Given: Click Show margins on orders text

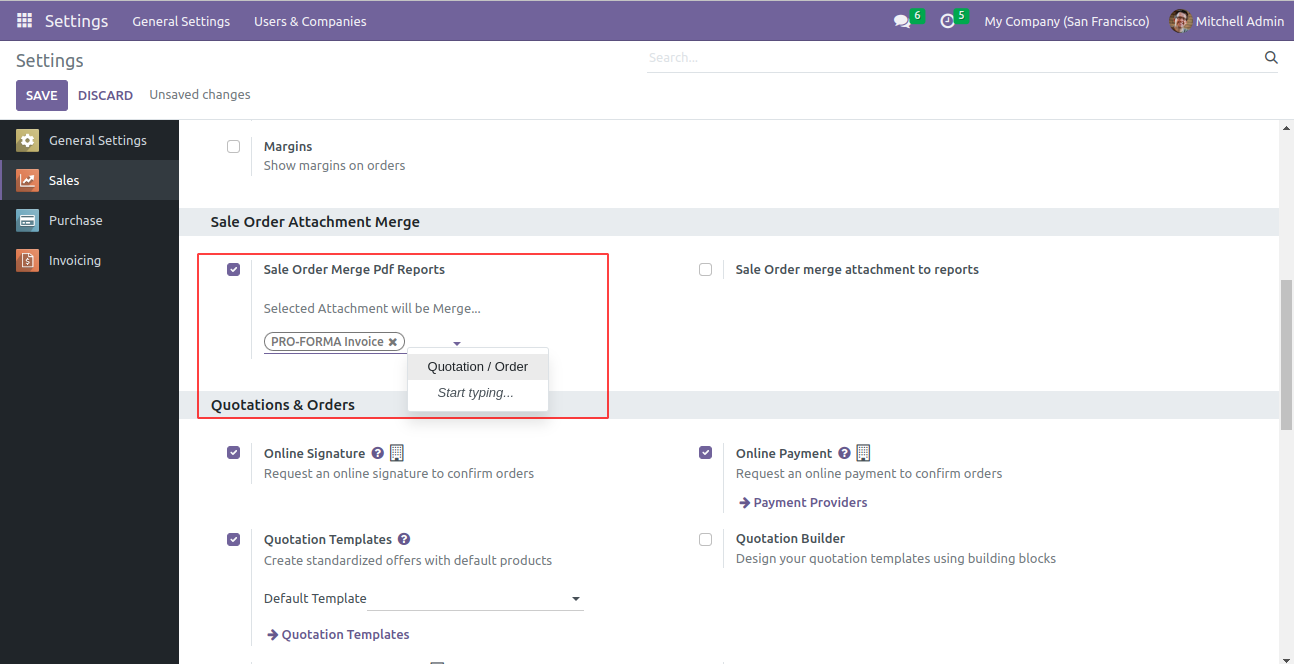Looking at the screenshot, I should [x=335, y=166].
